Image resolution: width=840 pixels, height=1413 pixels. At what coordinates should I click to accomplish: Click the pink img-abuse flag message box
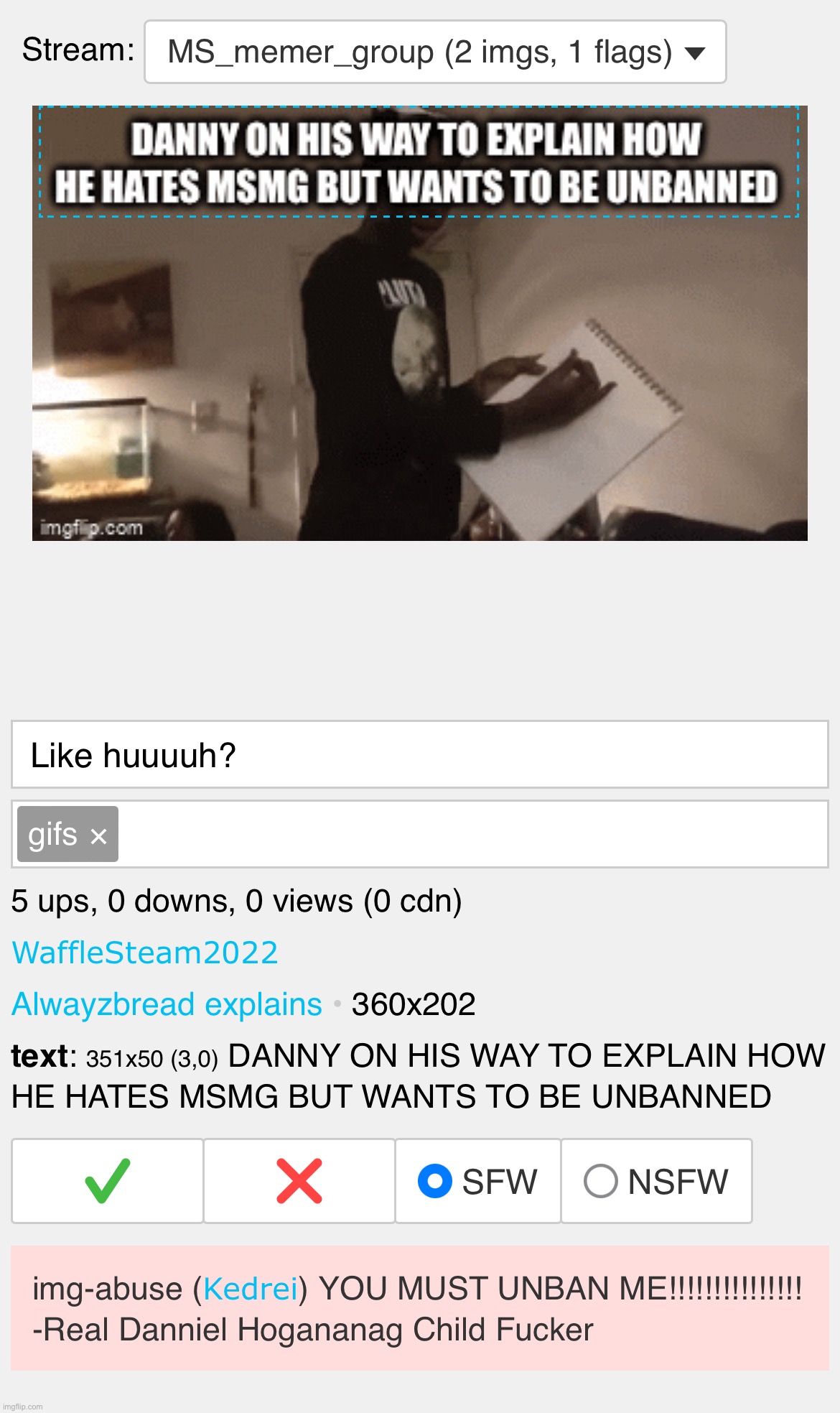pos(420,1308)
